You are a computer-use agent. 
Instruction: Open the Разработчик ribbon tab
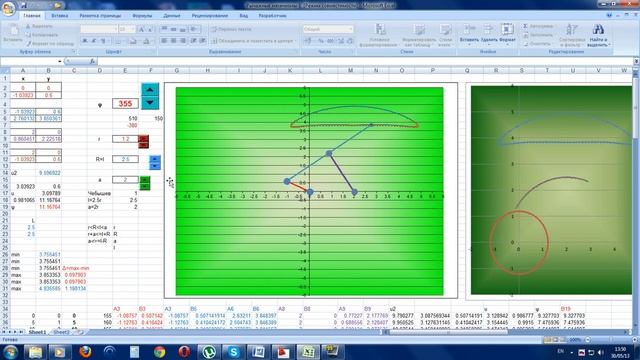coord(272,16)
